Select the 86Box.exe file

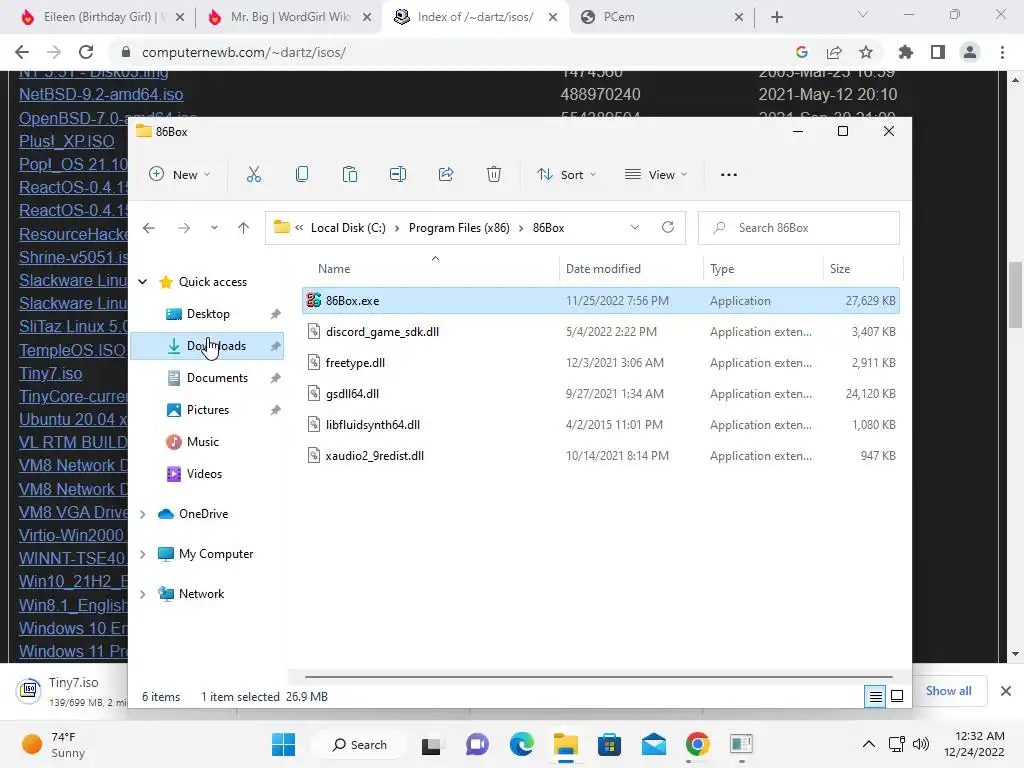tap(600, 301)
